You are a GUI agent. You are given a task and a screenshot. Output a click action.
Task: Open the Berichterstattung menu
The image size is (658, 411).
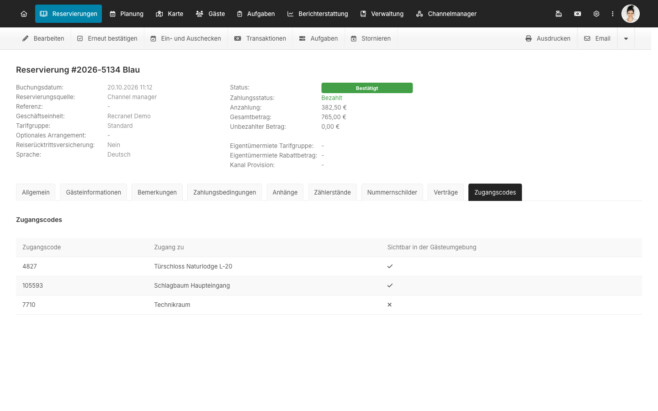[x=317, y=14]
